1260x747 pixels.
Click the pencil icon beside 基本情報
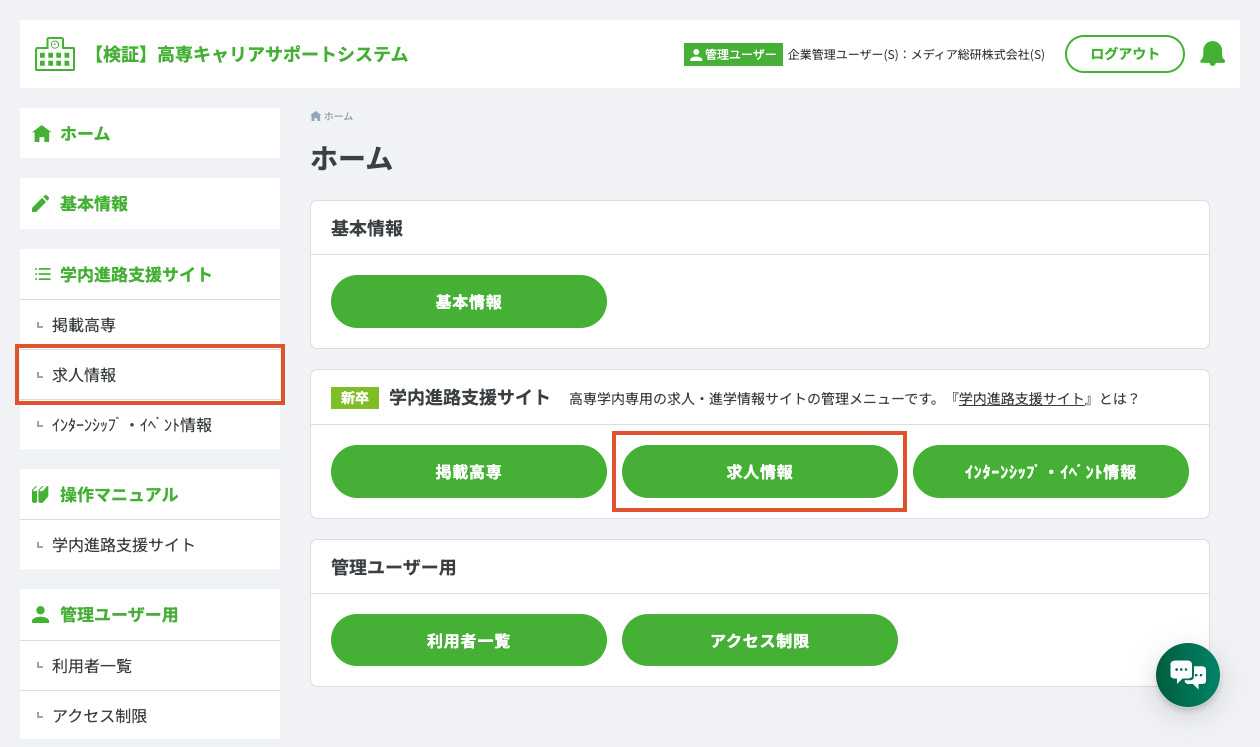[x=41, y=204]
